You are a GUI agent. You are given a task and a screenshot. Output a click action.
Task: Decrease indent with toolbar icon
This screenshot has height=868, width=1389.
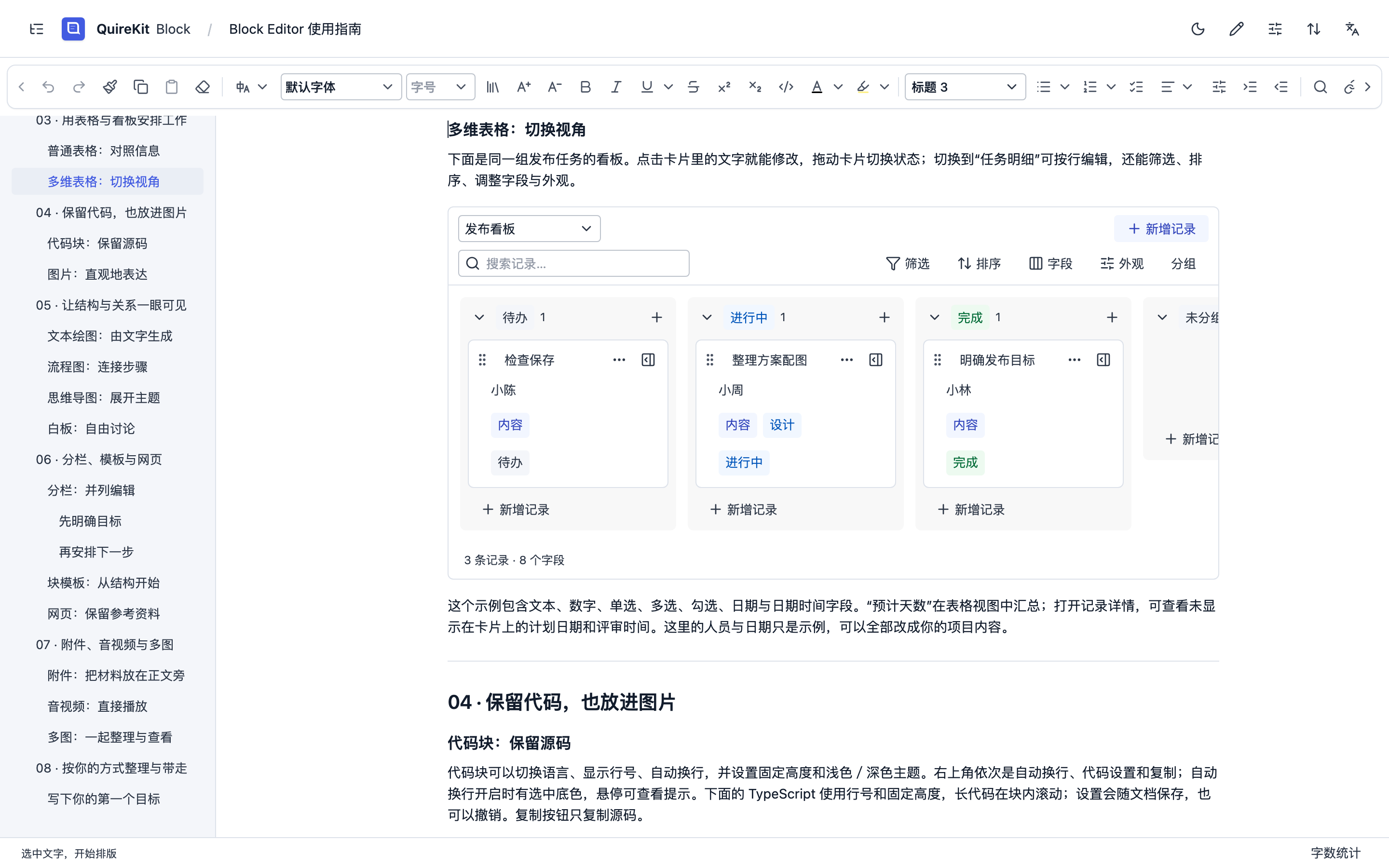pos(1281,87)
